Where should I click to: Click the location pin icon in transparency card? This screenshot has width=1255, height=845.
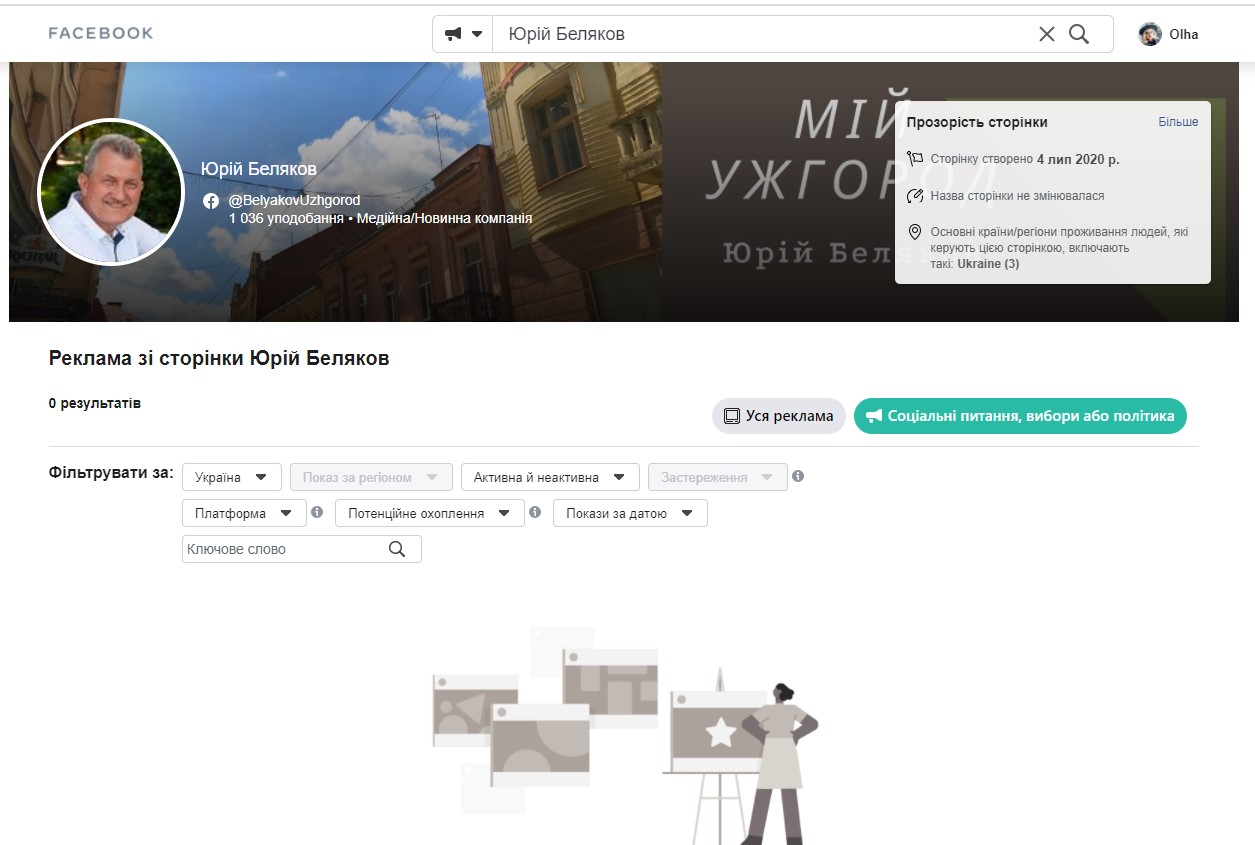click(914, 232)
